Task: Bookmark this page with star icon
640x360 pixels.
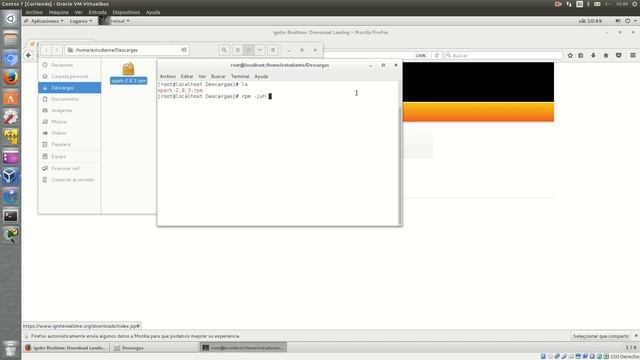Action: click(x=570, y=55)
